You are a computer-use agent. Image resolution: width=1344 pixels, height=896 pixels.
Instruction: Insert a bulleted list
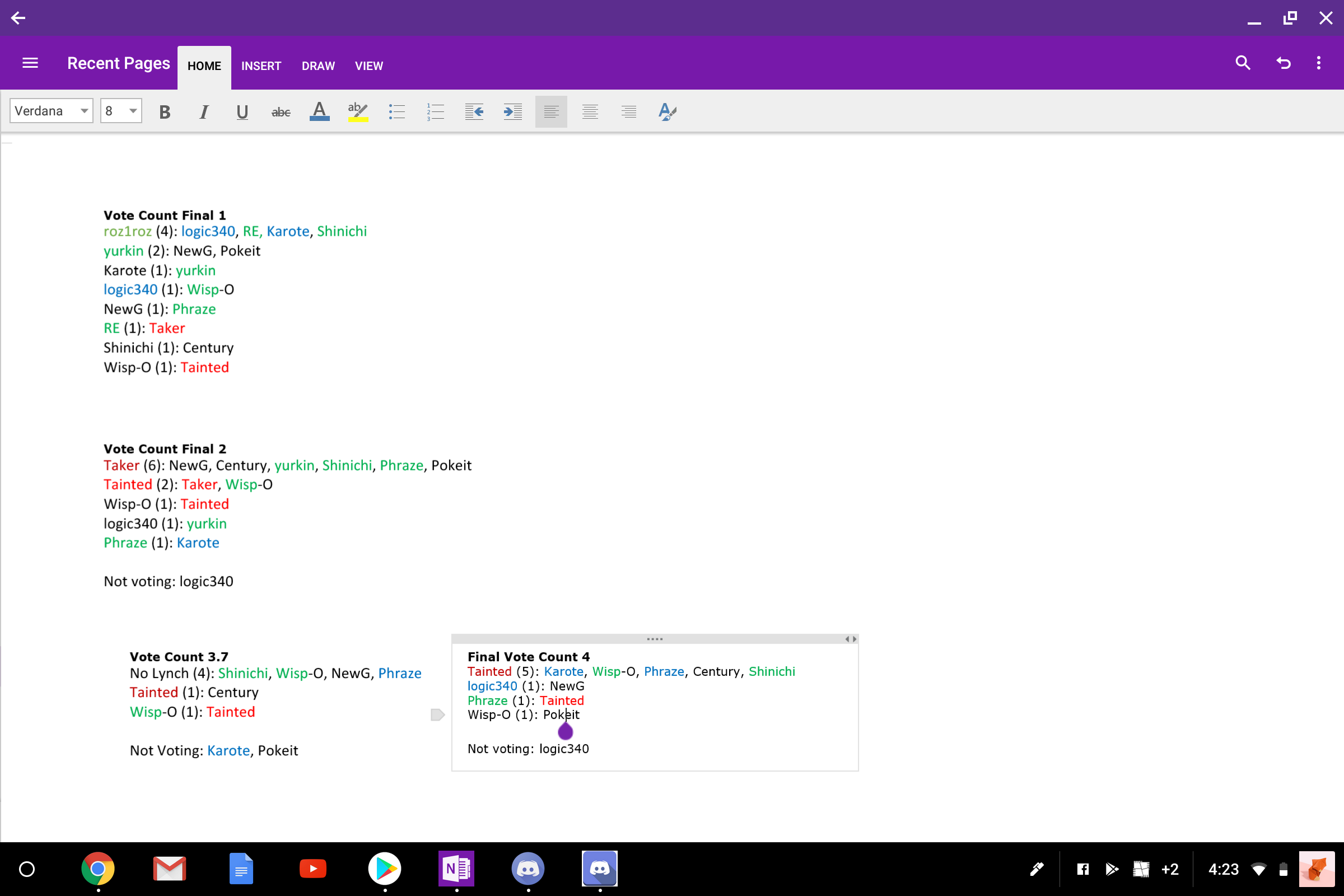coord(396,112)
